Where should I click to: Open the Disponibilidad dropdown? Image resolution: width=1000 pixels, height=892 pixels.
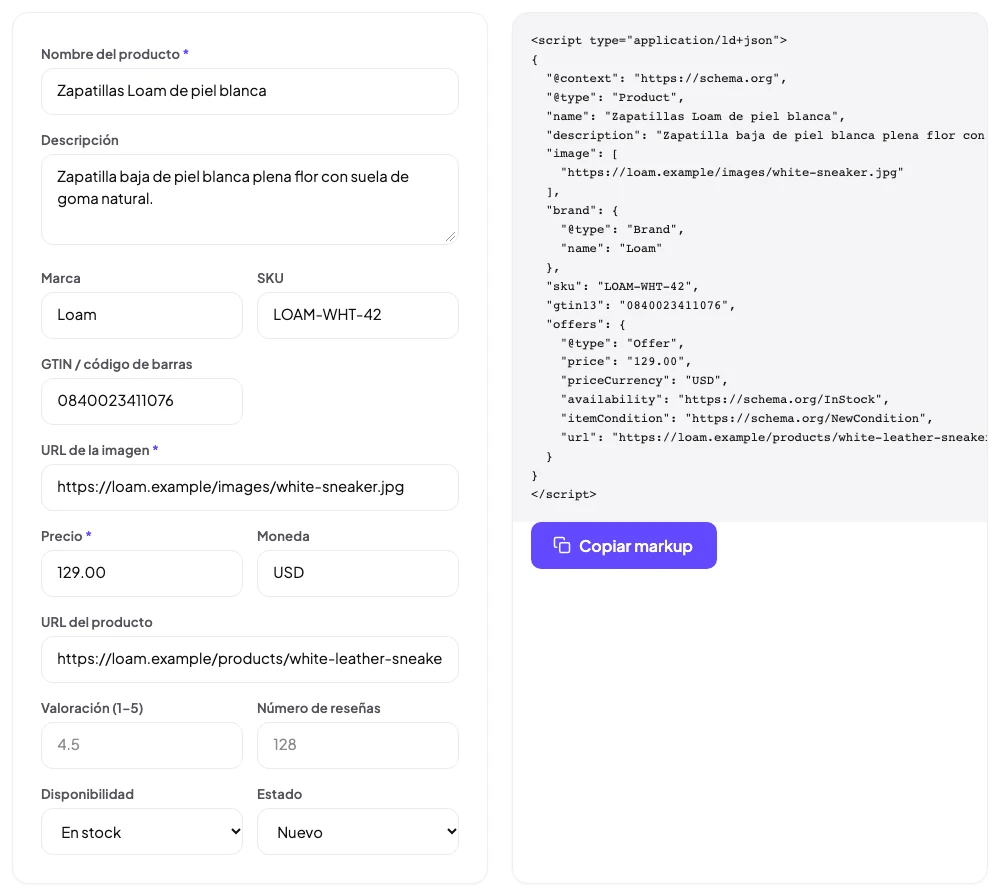pos(142,831)
